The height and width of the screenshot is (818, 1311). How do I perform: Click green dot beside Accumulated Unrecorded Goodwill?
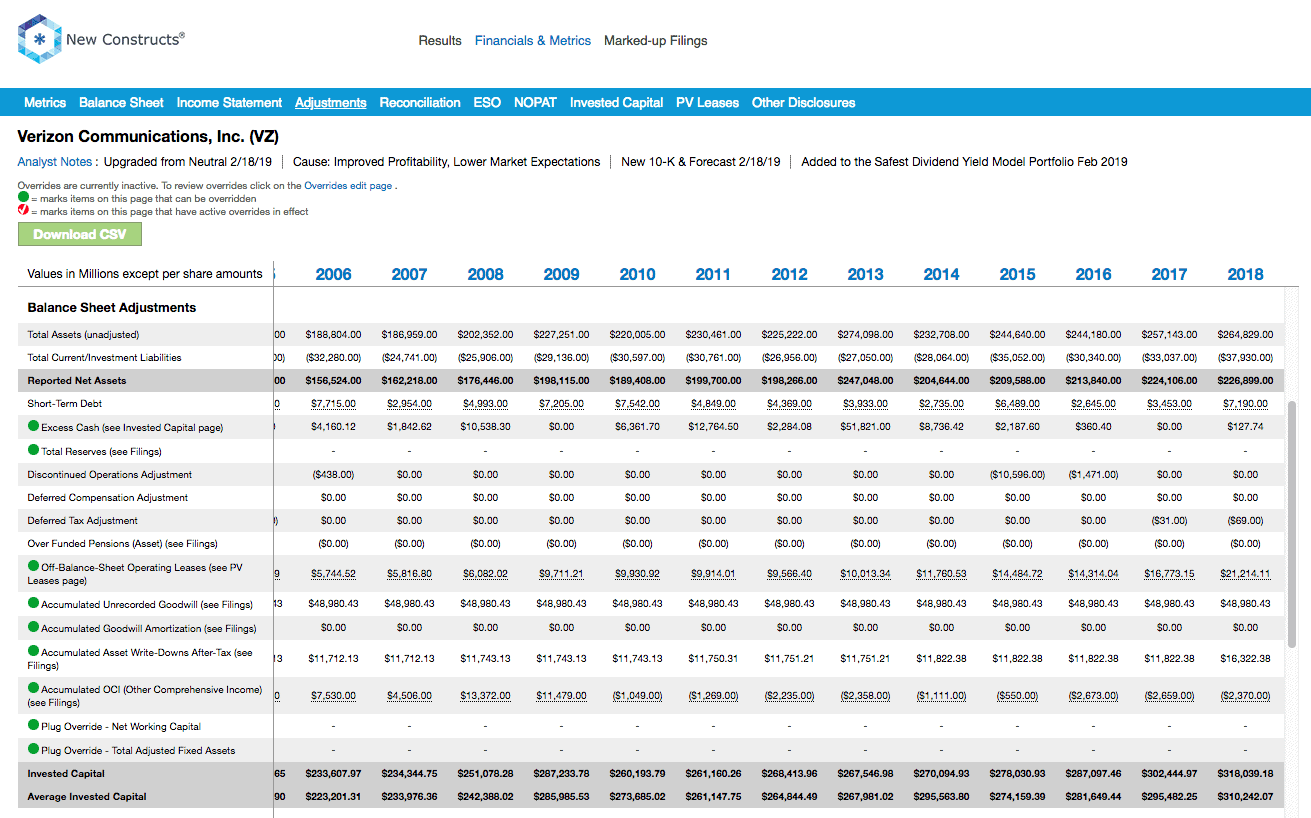coord(34,603)
